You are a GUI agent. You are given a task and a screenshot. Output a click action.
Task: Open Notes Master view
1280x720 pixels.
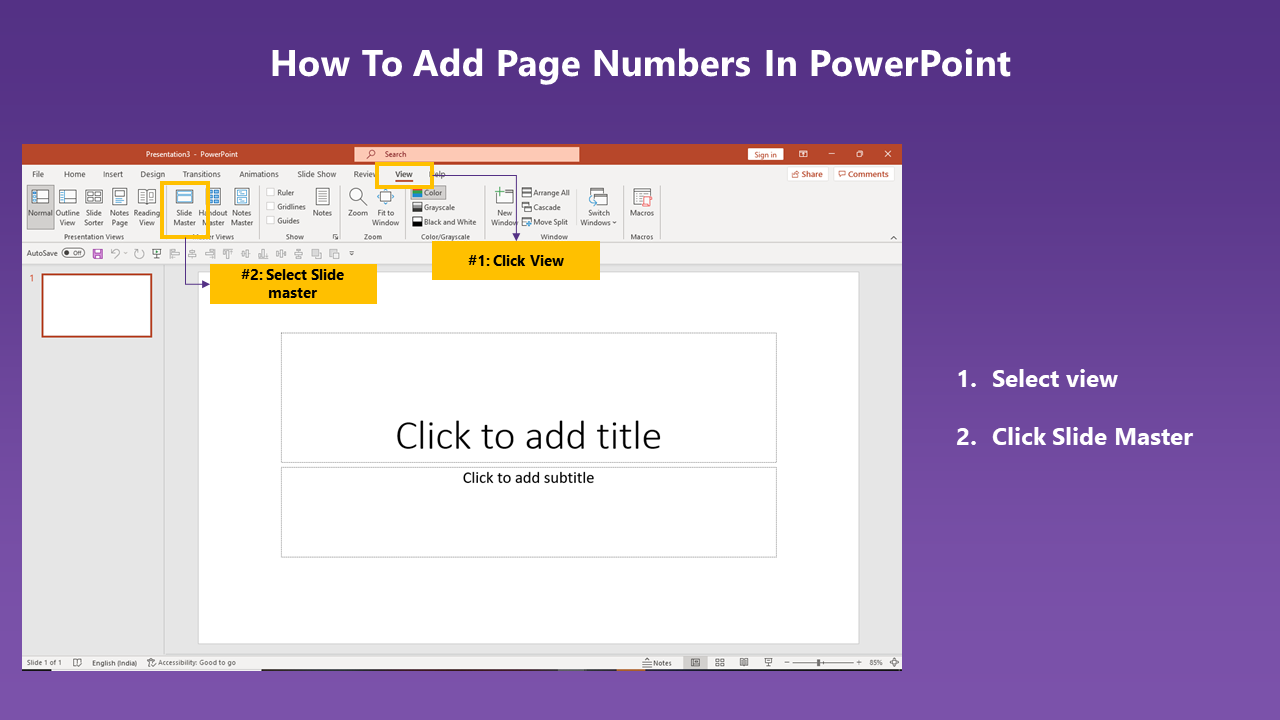tap(242, 206)
